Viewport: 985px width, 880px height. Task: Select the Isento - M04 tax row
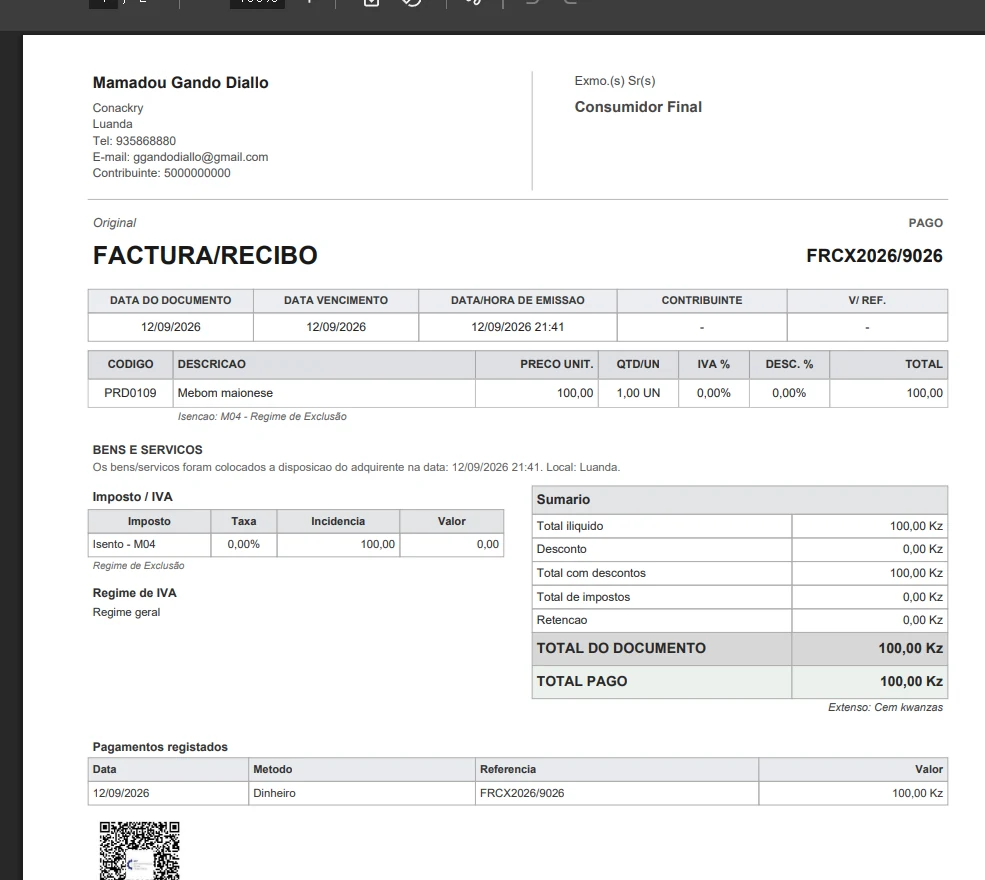click(x=296, y=545)
